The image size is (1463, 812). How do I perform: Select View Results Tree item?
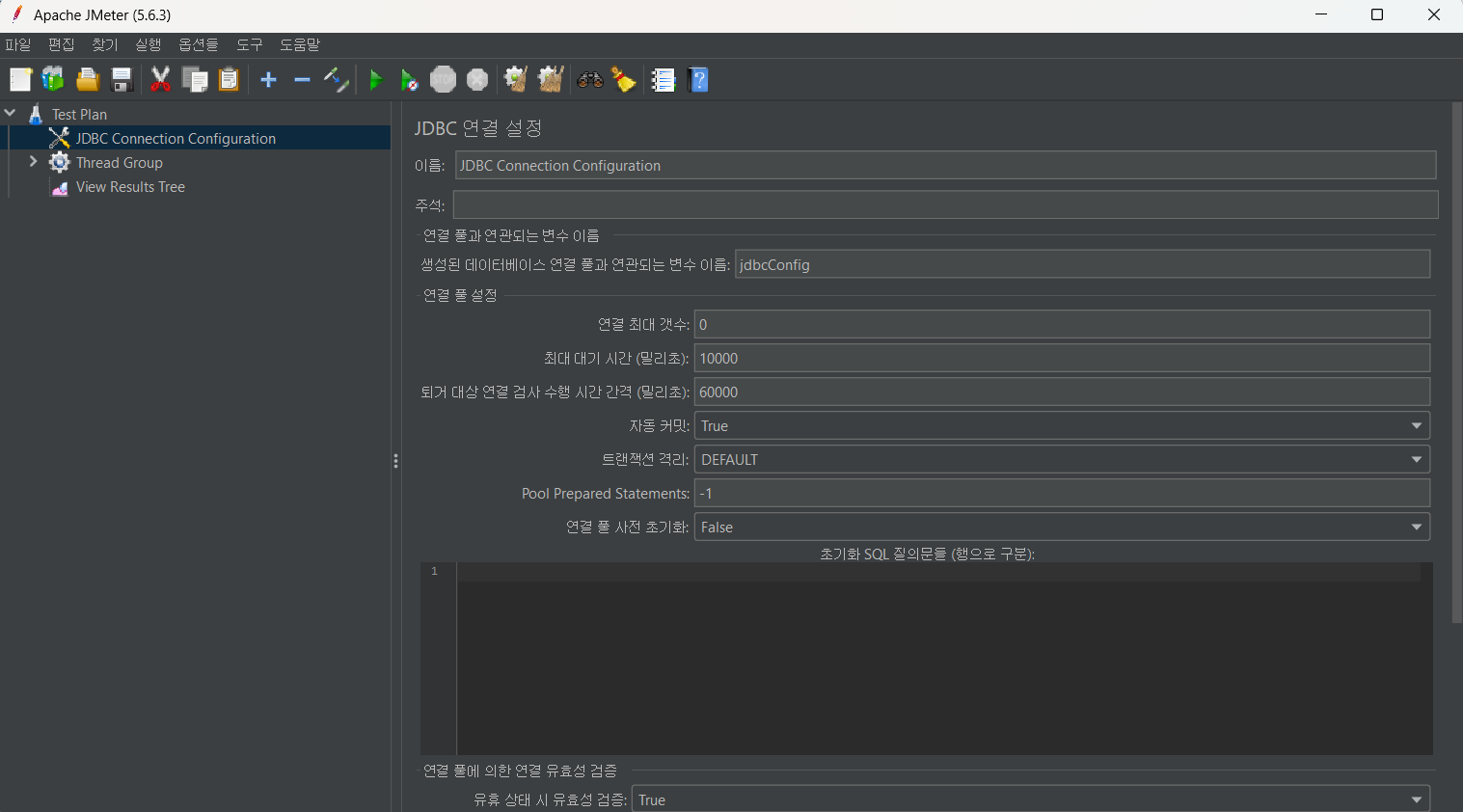pyautogui.click(x=130, y=186)
